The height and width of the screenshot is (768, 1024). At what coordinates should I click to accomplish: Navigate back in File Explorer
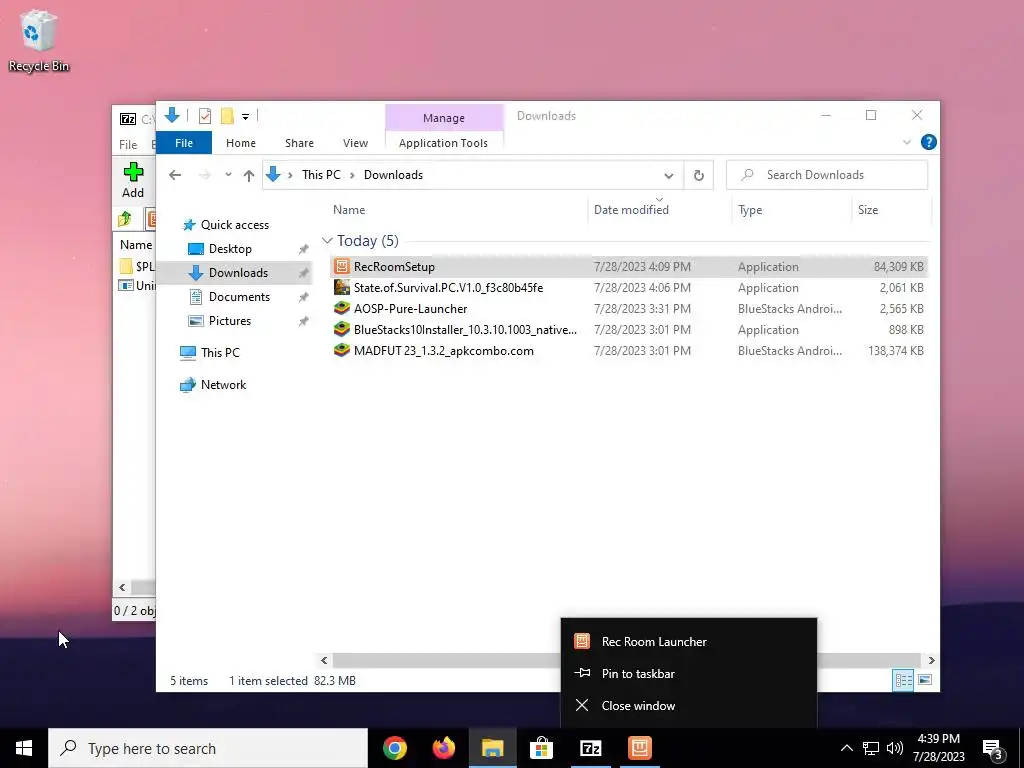(174, 175)
